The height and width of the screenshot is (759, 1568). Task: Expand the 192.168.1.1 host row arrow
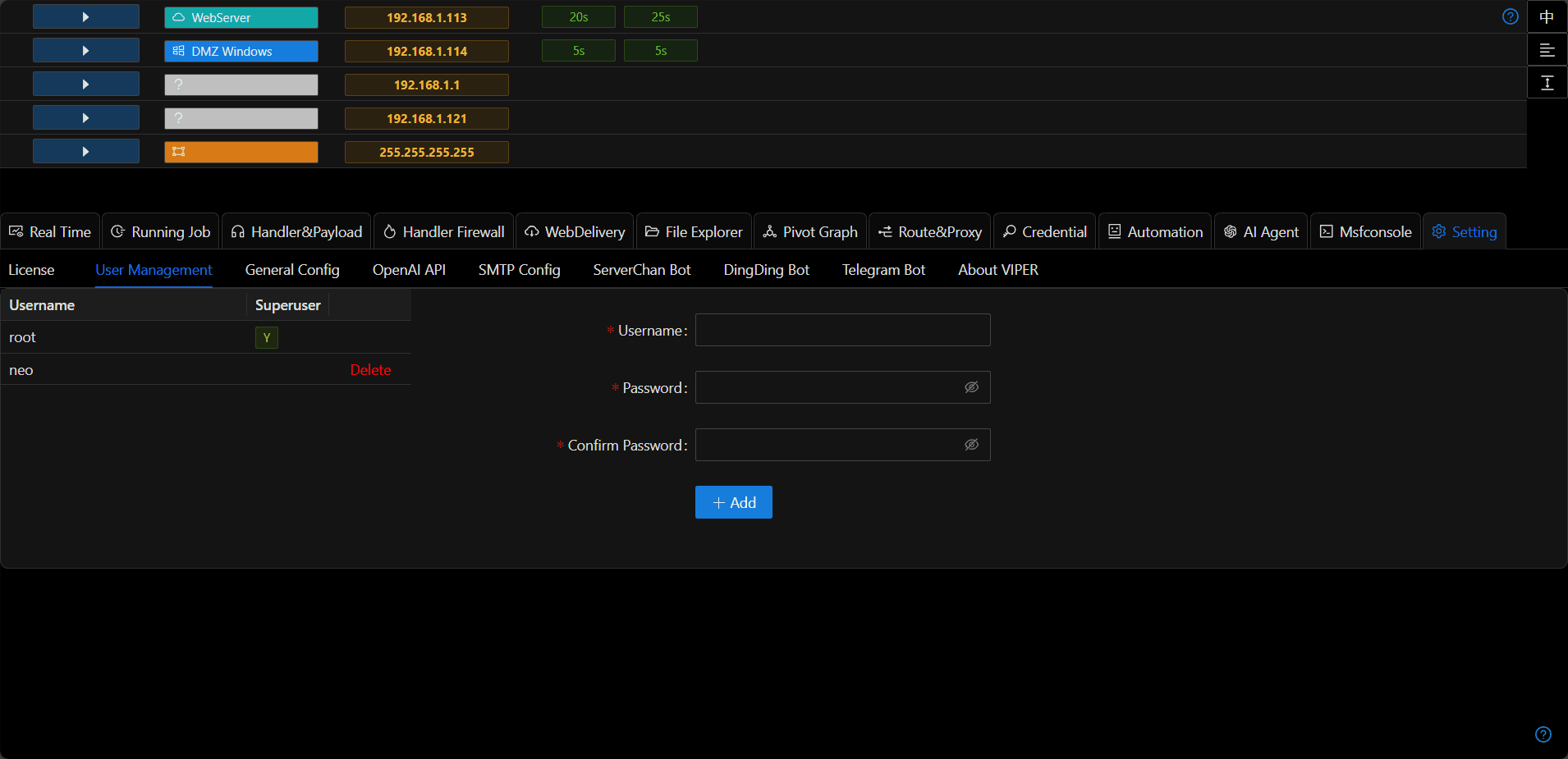(x=85, y=85)
